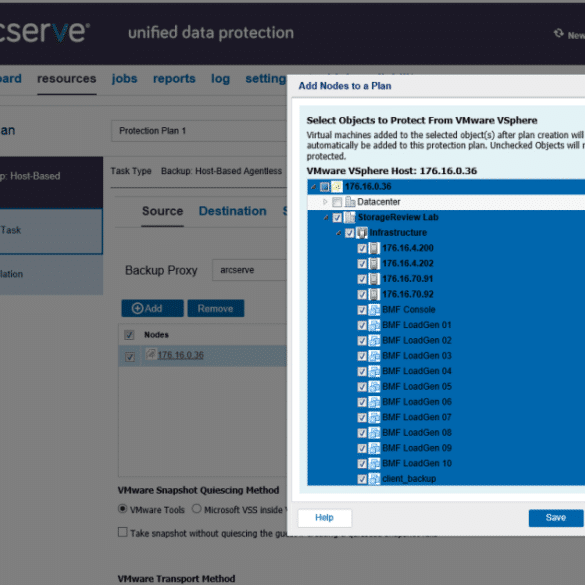Click the Protection Plan 1 name field
Image resolution: width=585 pixels, height=585 pixels.
tap(199, 131)
